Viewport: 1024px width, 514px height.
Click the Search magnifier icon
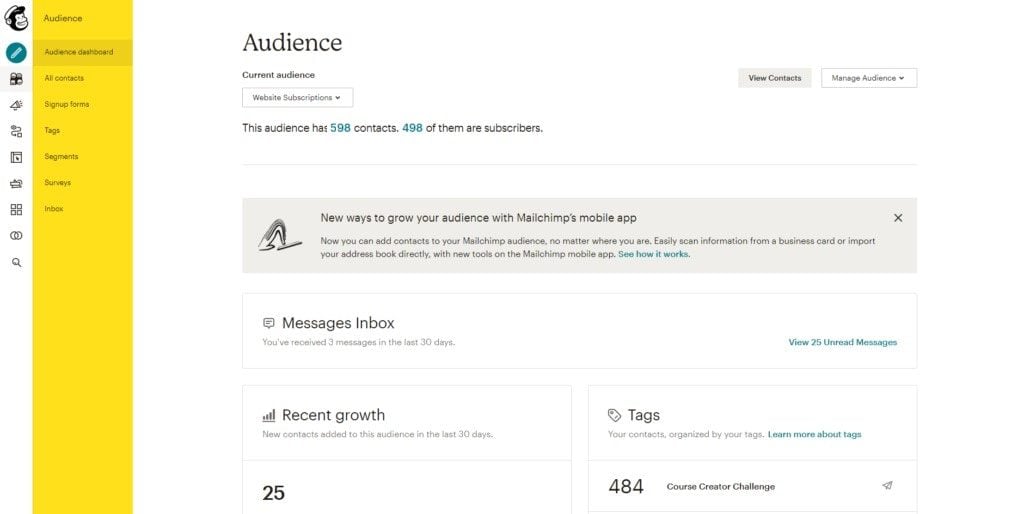(16, 262)
